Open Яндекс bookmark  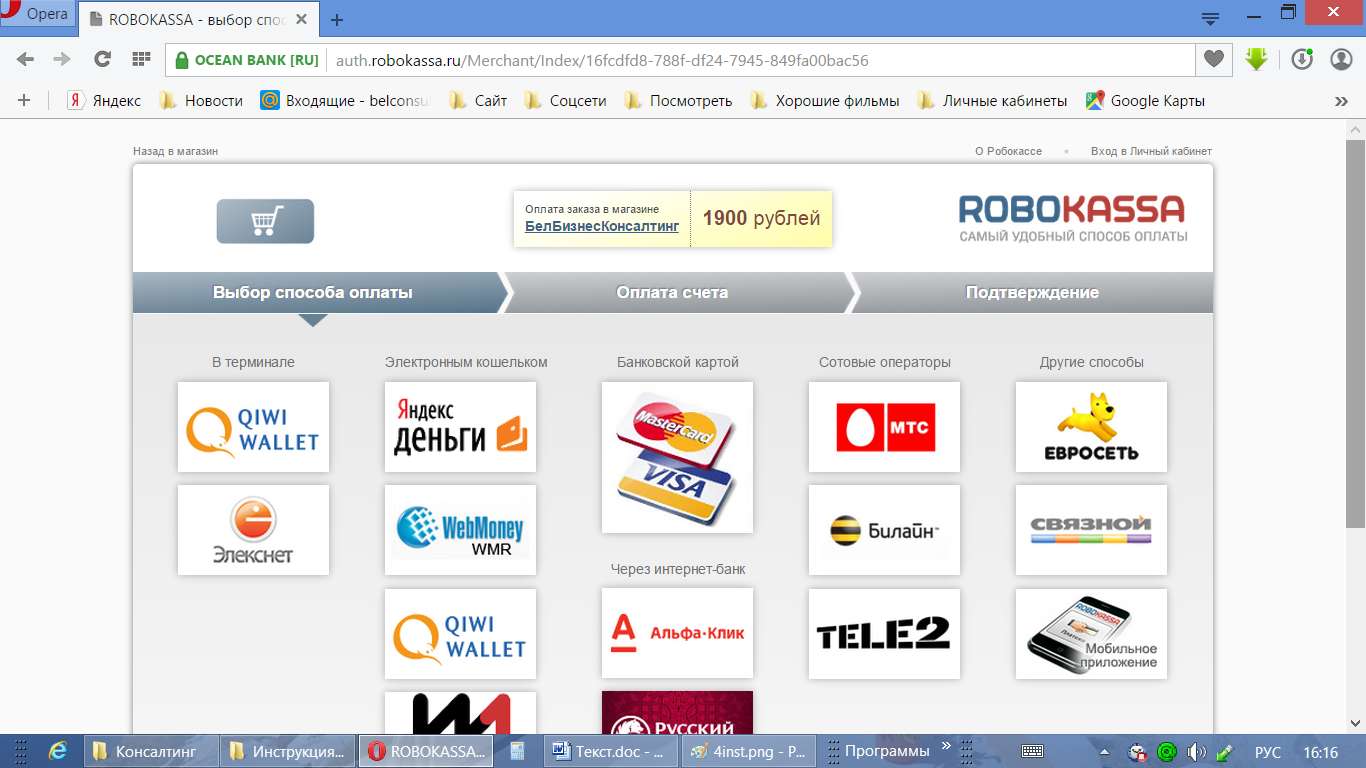(x=104, y=100)
